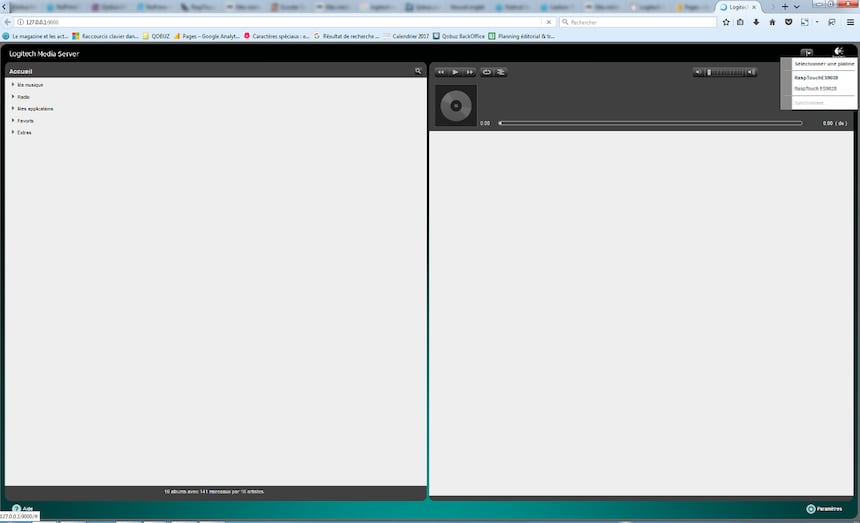This screenshot has height=523, width=860.
Task: Show the list of all tabs
Action: tap(796, 7)
